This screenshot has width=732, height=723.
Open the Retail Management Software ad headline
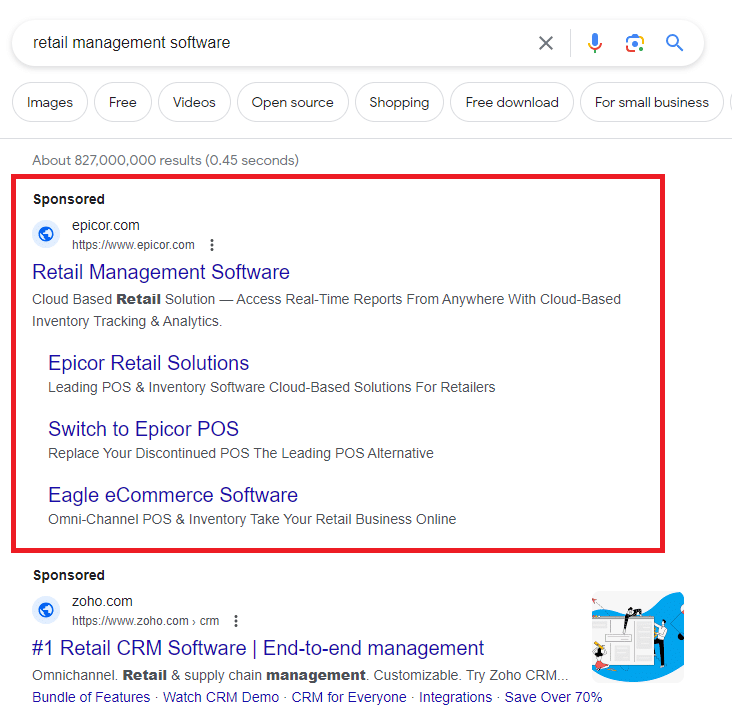coord(161,272)
